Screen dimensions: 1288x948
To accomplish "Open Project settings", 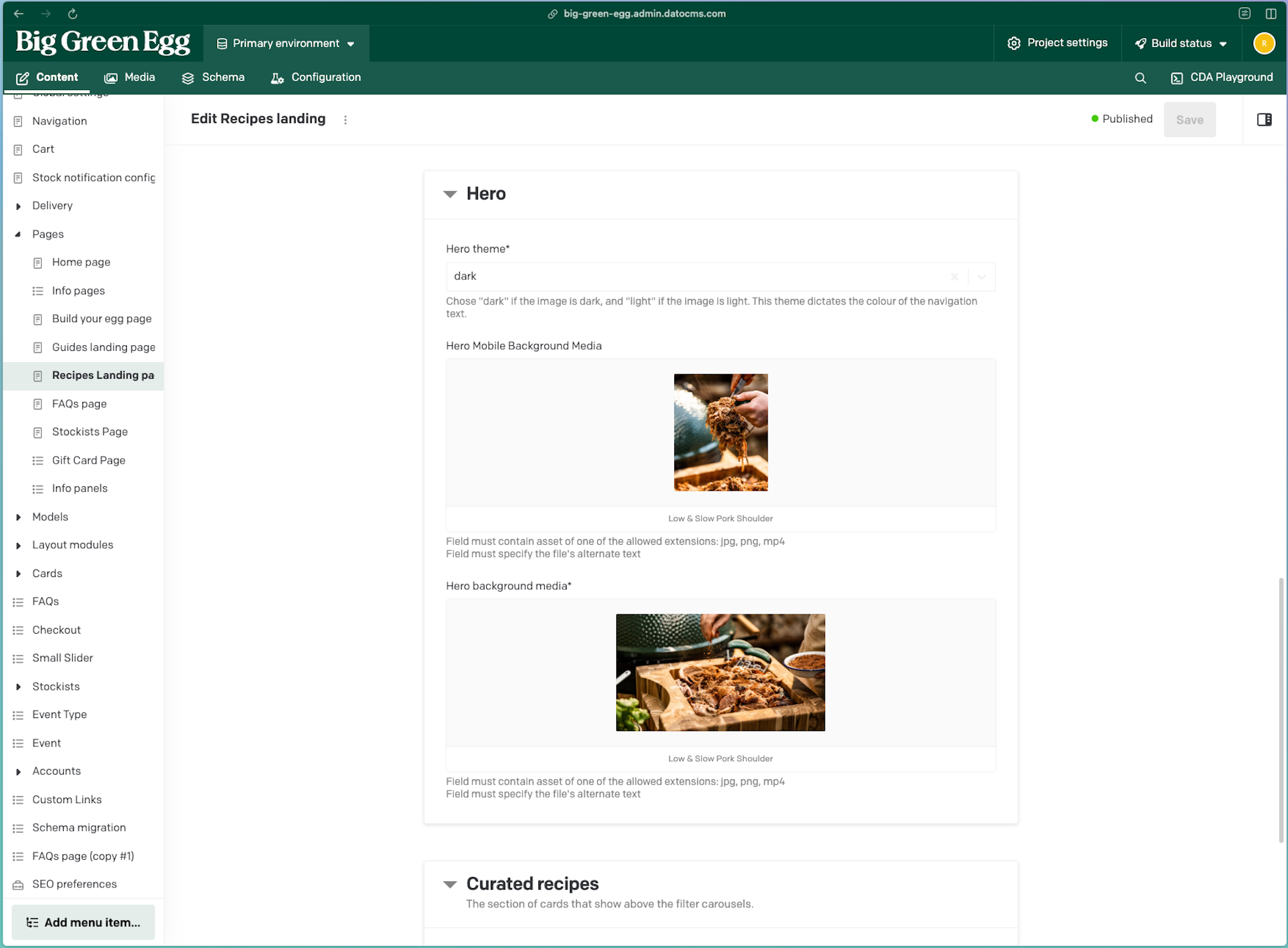I will click(1057, 43).
